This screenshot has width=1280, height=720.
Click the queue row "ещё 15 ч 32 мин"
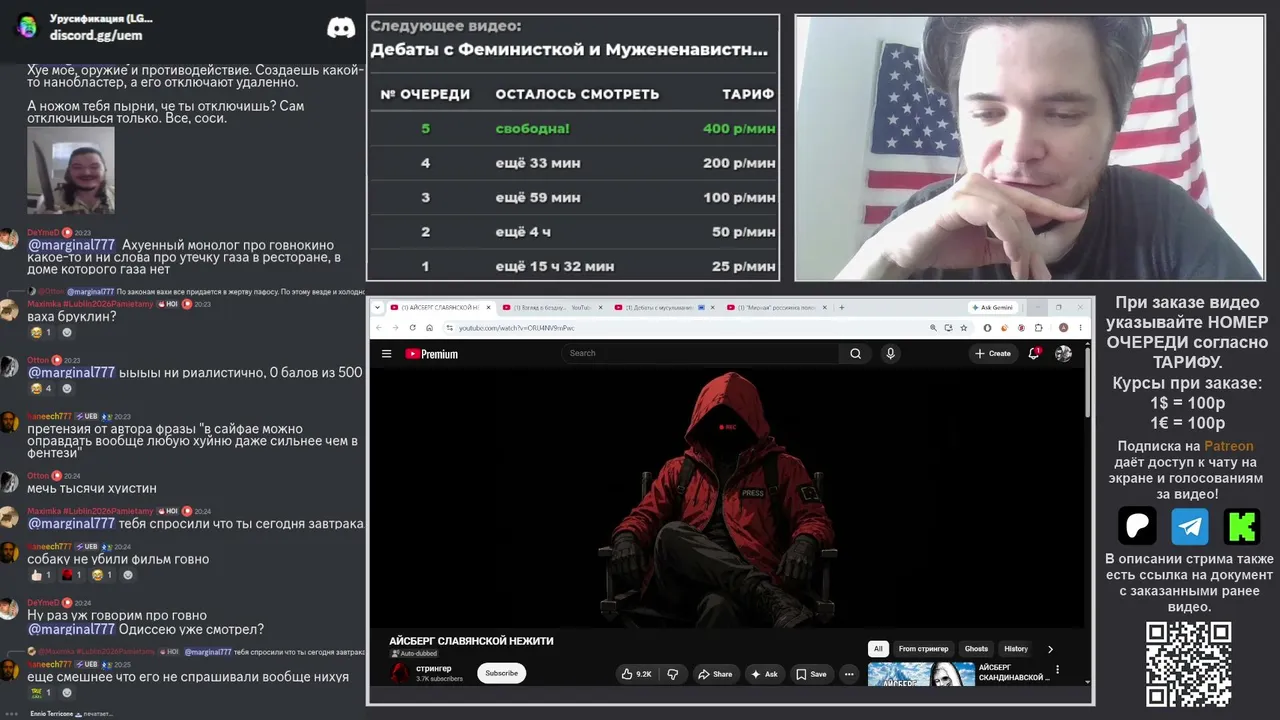pos(572,266)
